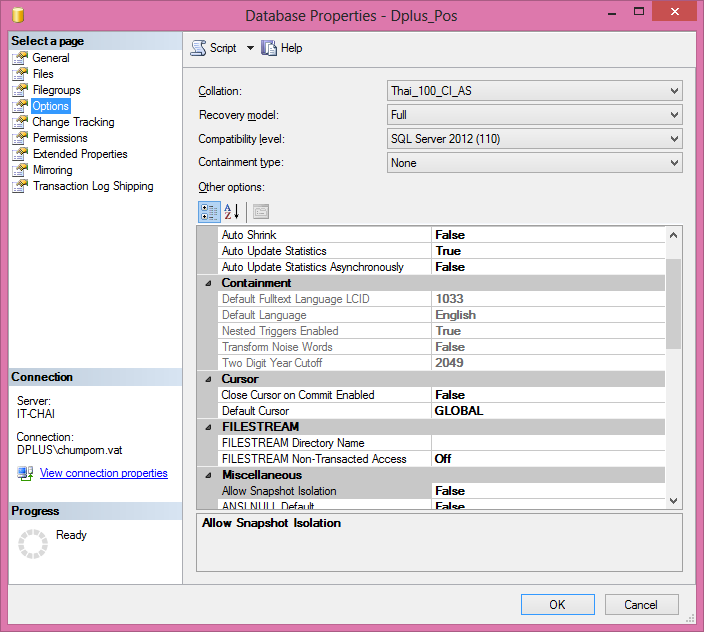Click the options grid scrollbar thumb

[x=673, y=304]
